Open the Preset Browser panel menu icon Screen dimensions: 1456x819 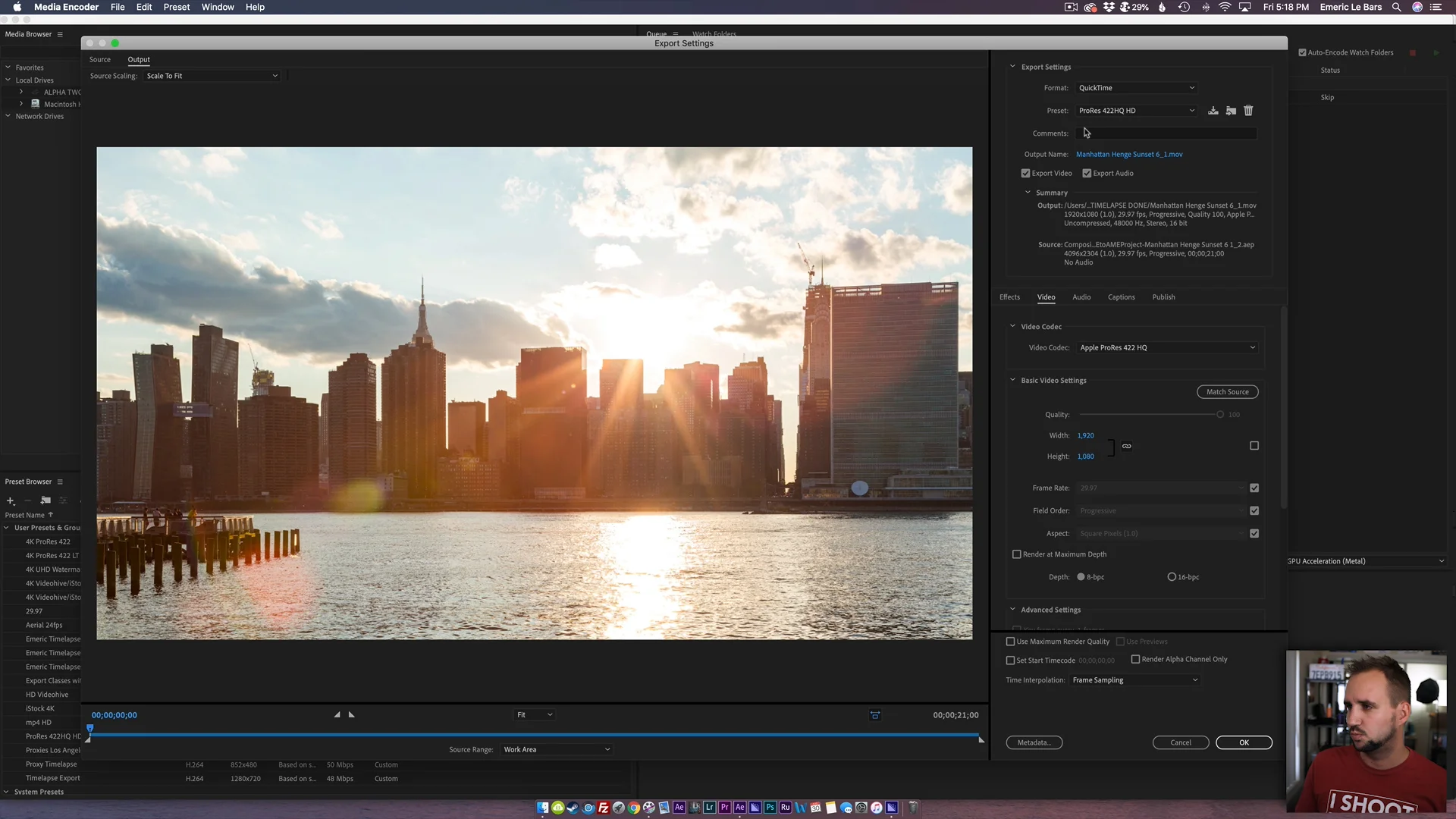(x=60, y=482)
